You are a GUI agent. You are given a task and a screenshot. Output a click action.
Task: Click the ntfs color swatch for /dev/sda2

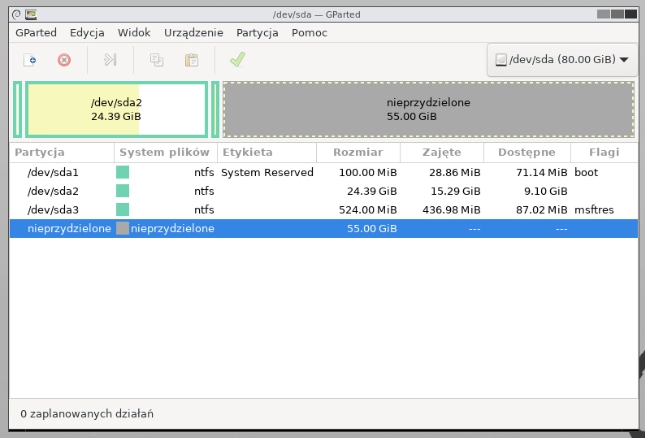(x=123, y=191)
